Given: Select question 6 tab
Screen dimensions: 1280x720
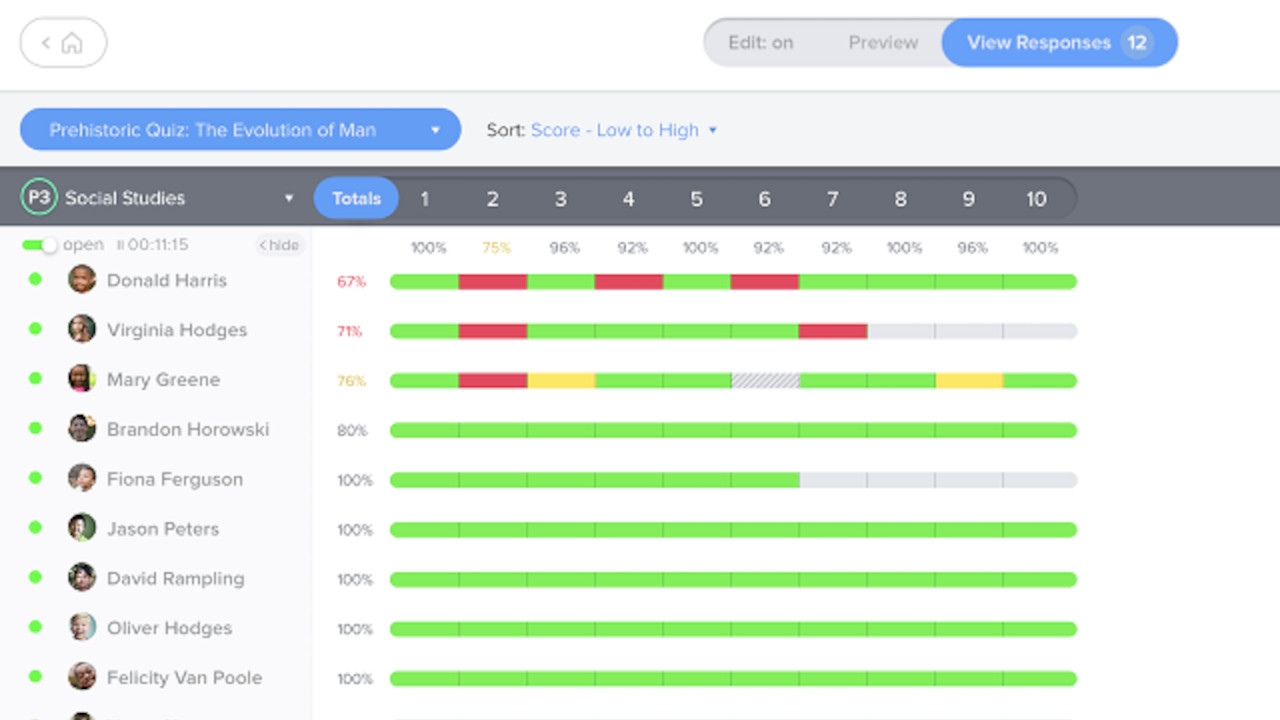Looking at the screenshot, I should (x=764, y=199).
